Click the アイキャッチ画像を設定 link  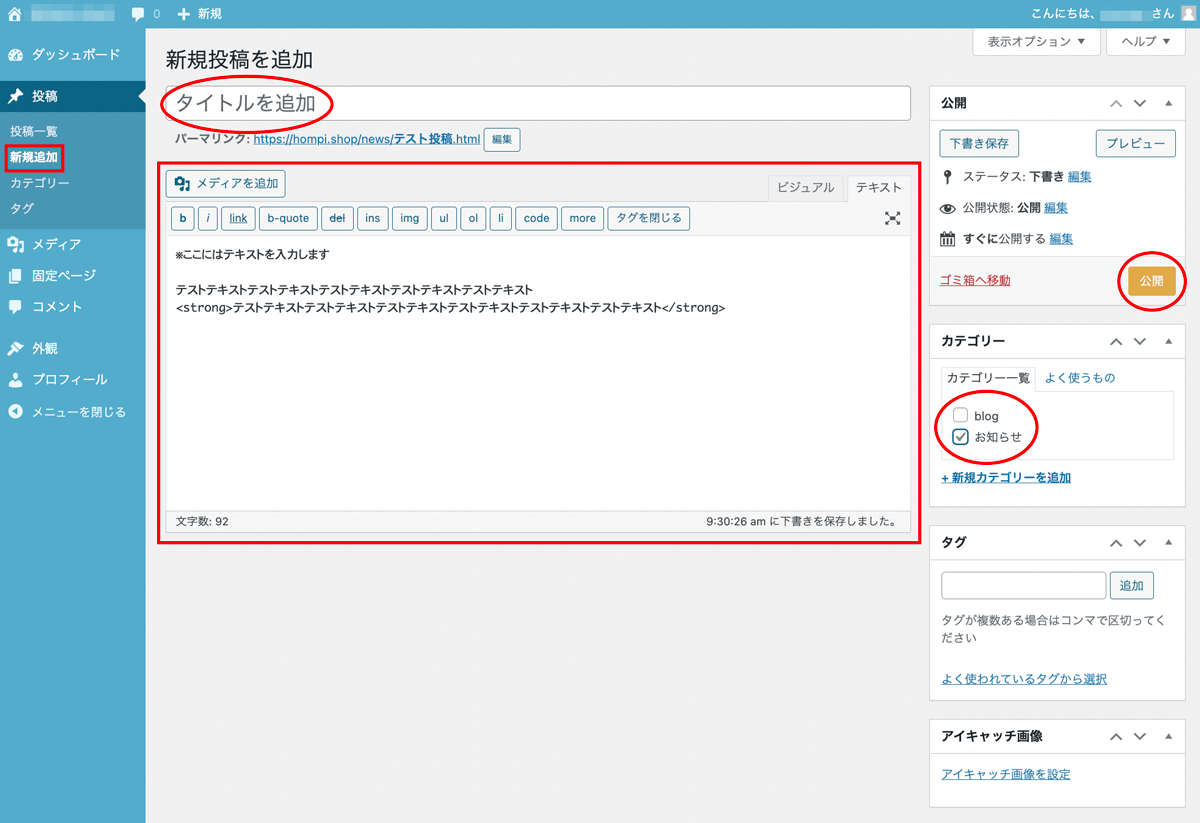[x=1006, y=774]
